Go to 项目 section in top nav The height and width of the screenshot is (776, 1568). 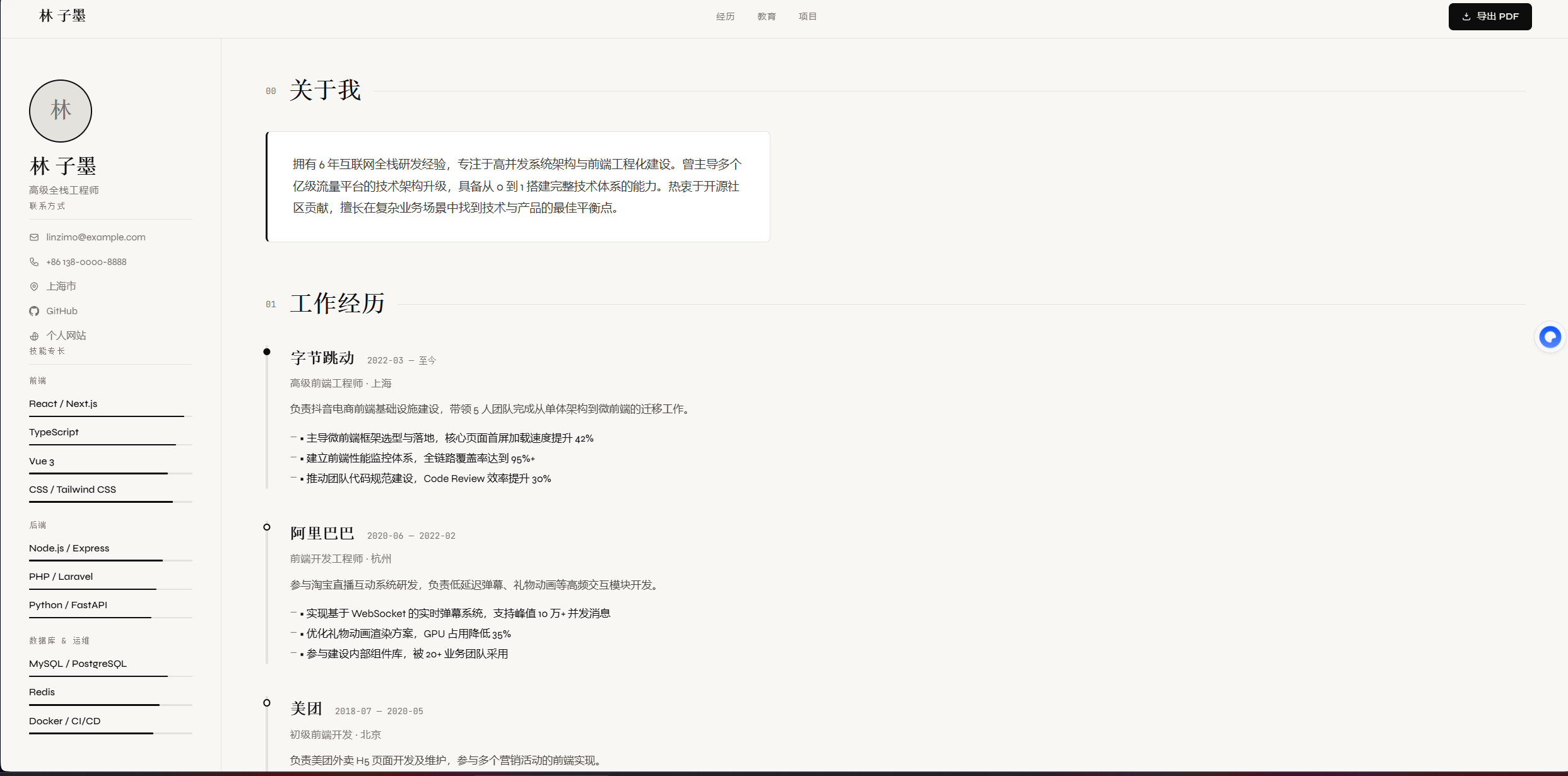tap(808, 16)
